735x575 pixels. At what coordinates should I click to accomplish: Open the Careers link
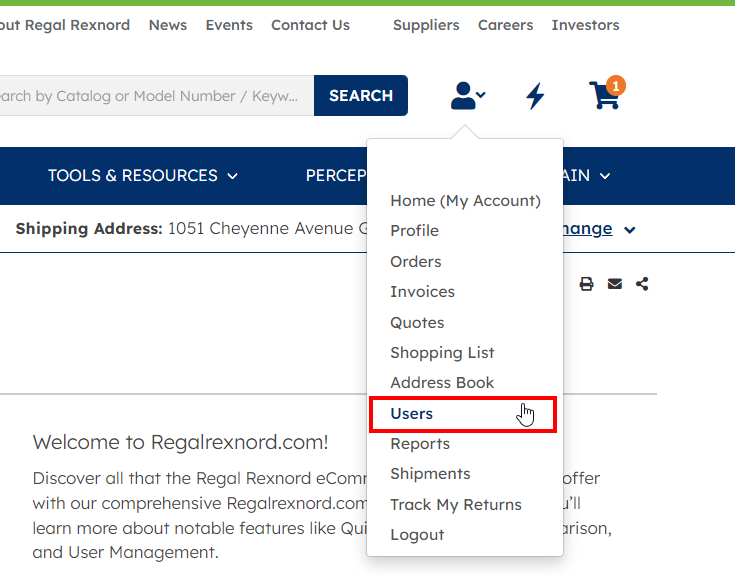tap(505, 25)
